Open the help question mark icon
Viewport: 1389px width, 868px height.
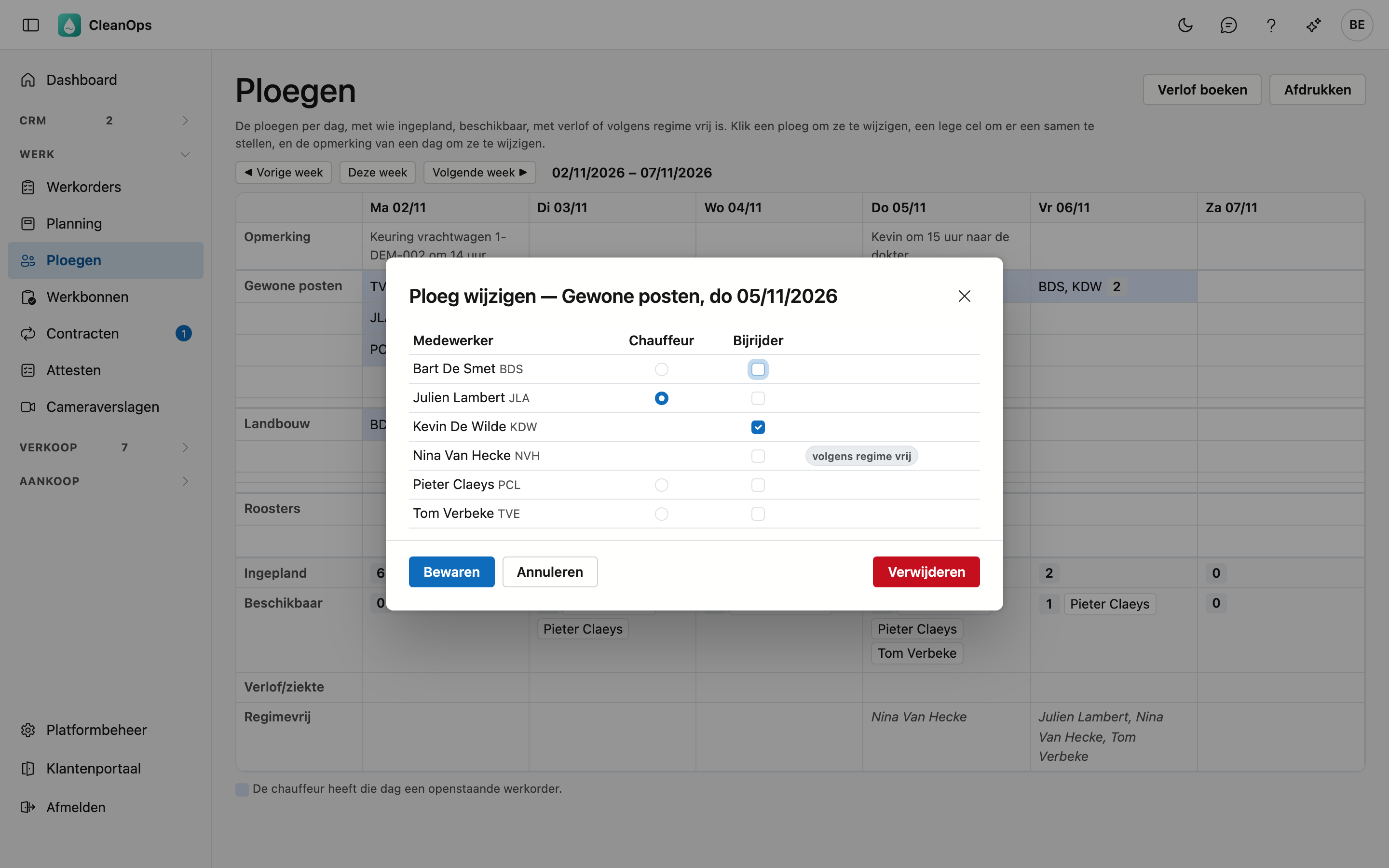[x=1271, y=25]
